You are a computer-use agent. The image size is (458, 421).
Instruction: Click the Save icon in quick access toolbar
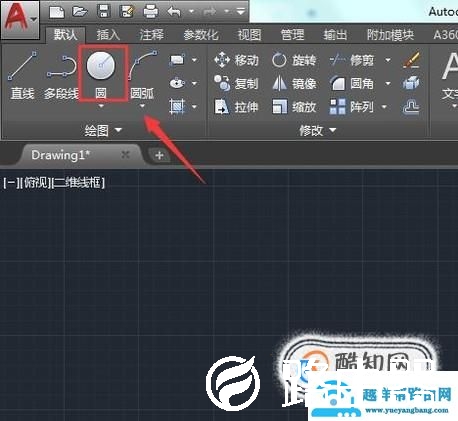pyautogui.click(x=104, y=12)
